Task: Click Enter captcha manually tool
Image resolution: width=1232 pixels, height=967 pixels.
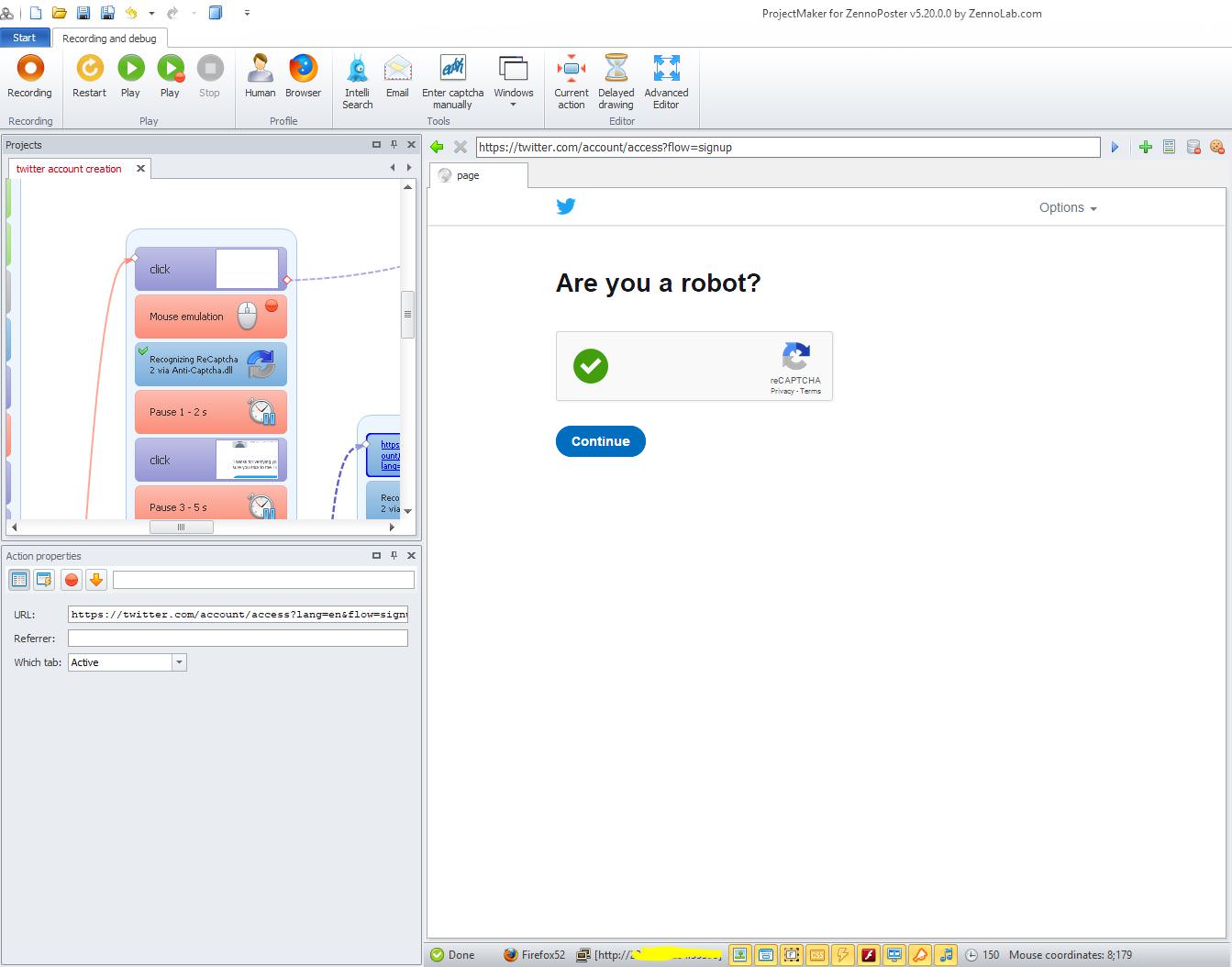Action: (x=452, y=82)
